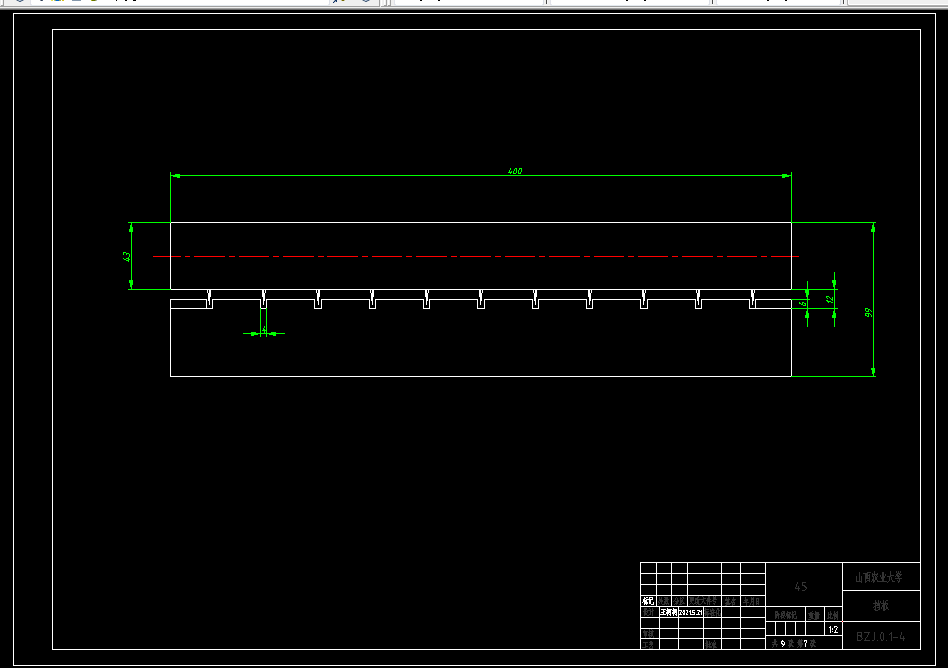The image size is (948, 668).
Task: Select the 批准 label cell
Action: coord(712,644)
